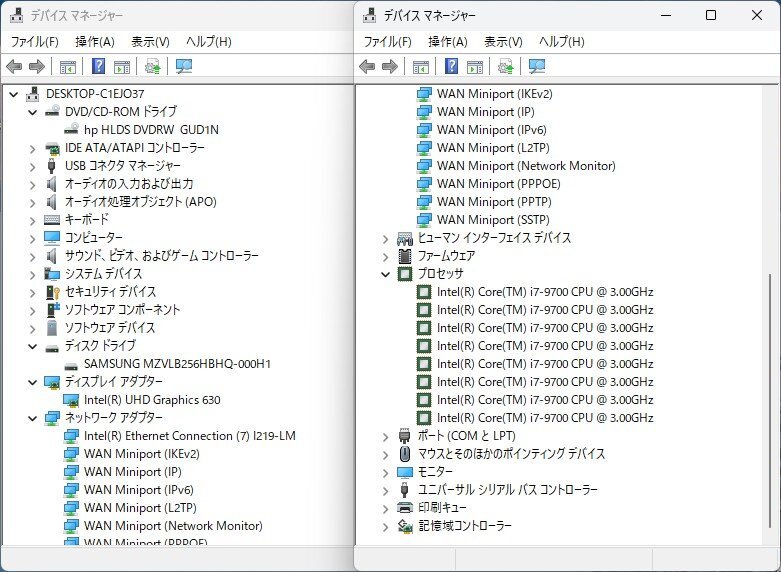Screen dimensions: 781x572
Task: Expand ヒューマン インターフェイス デバイス node
Action: (386, 239)
